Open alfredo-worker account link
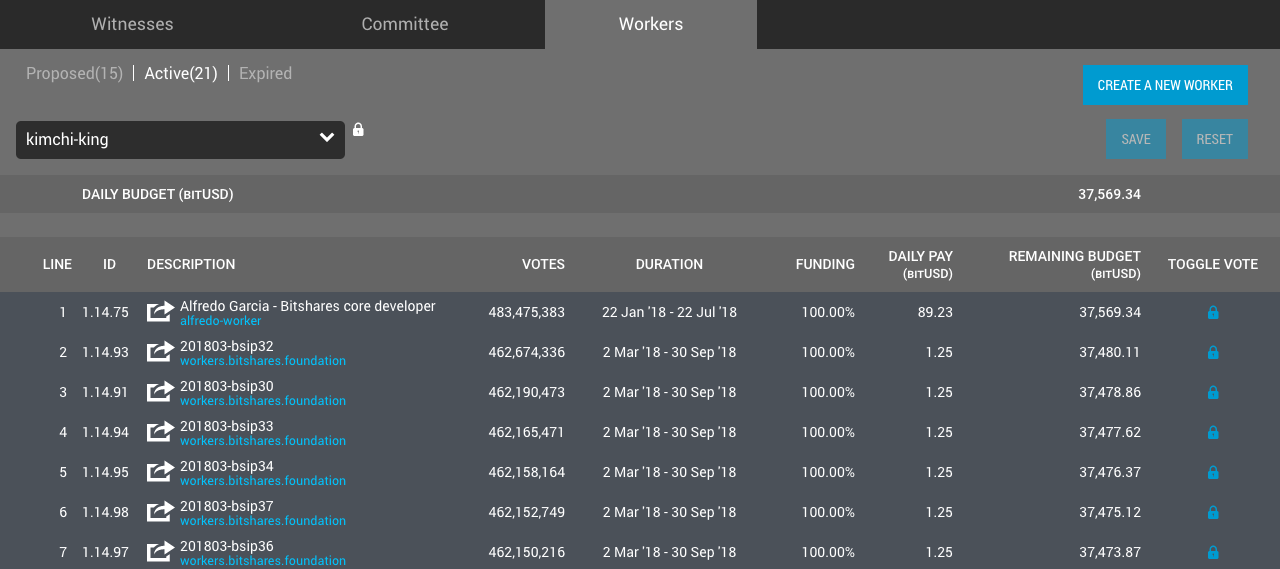The height and width of the screenshot is (569, 1280). (220, 321)
